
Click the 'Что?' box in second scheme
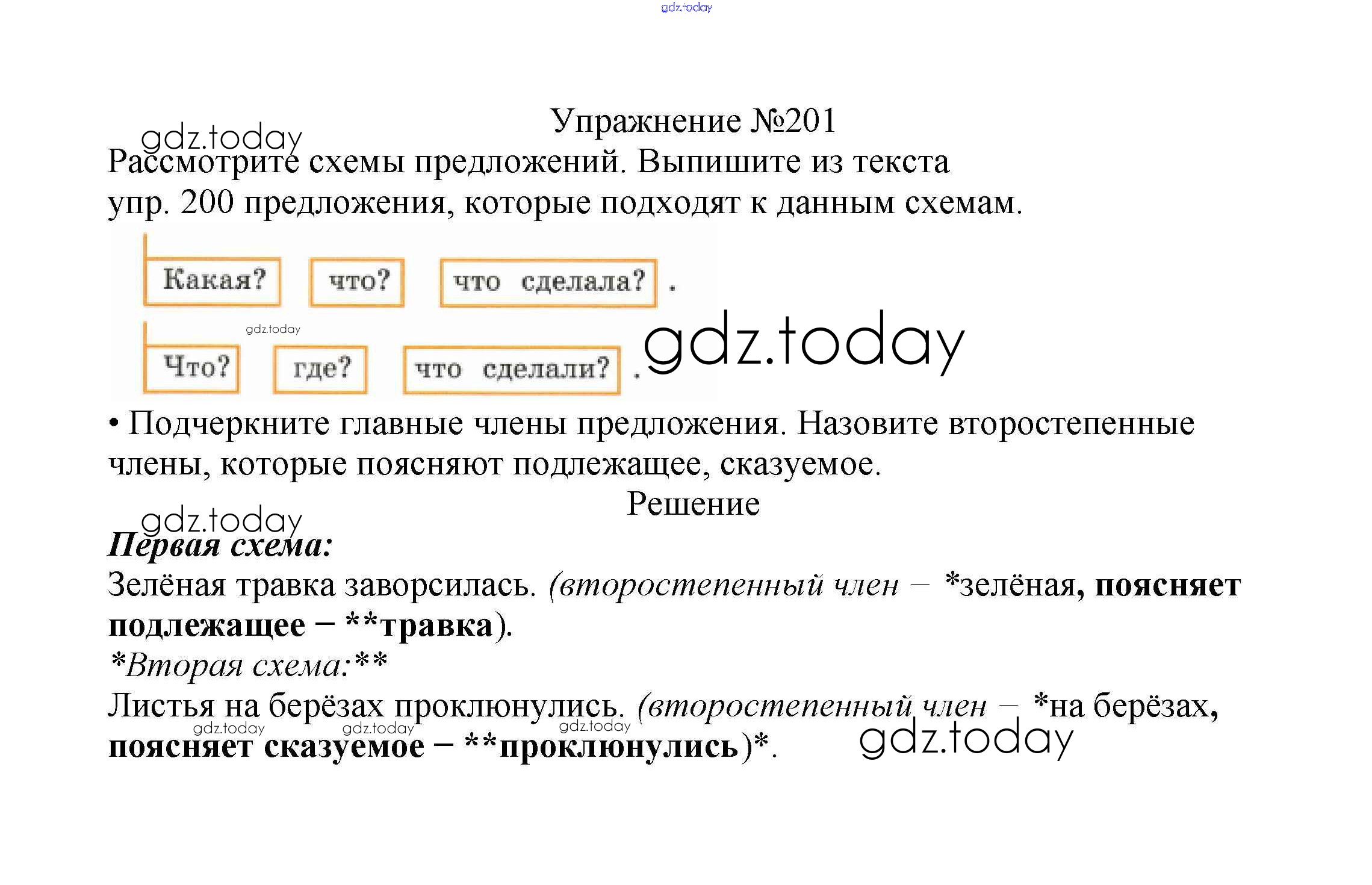tap(191, 368)
